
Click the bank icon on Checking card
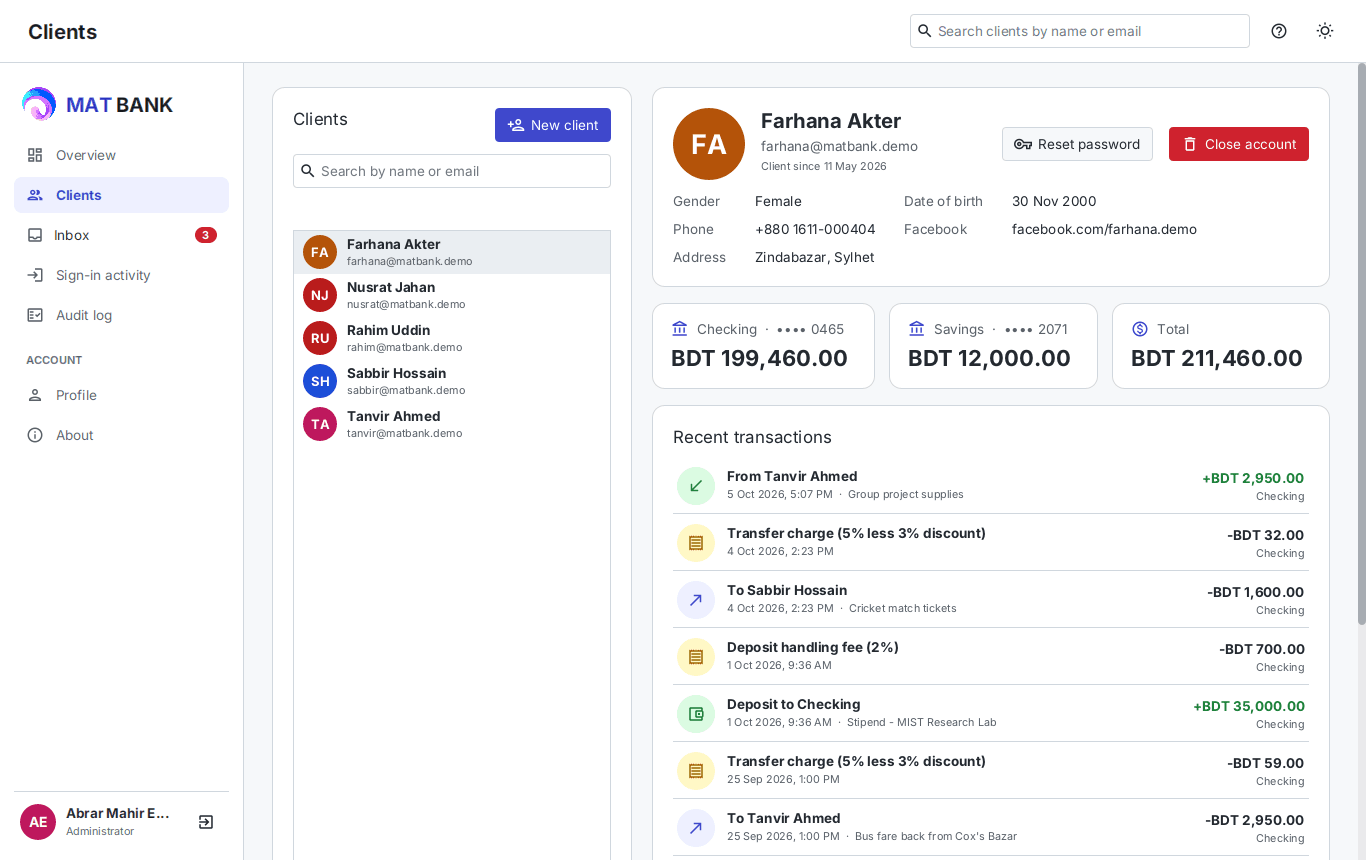click(x=680, y=329)
